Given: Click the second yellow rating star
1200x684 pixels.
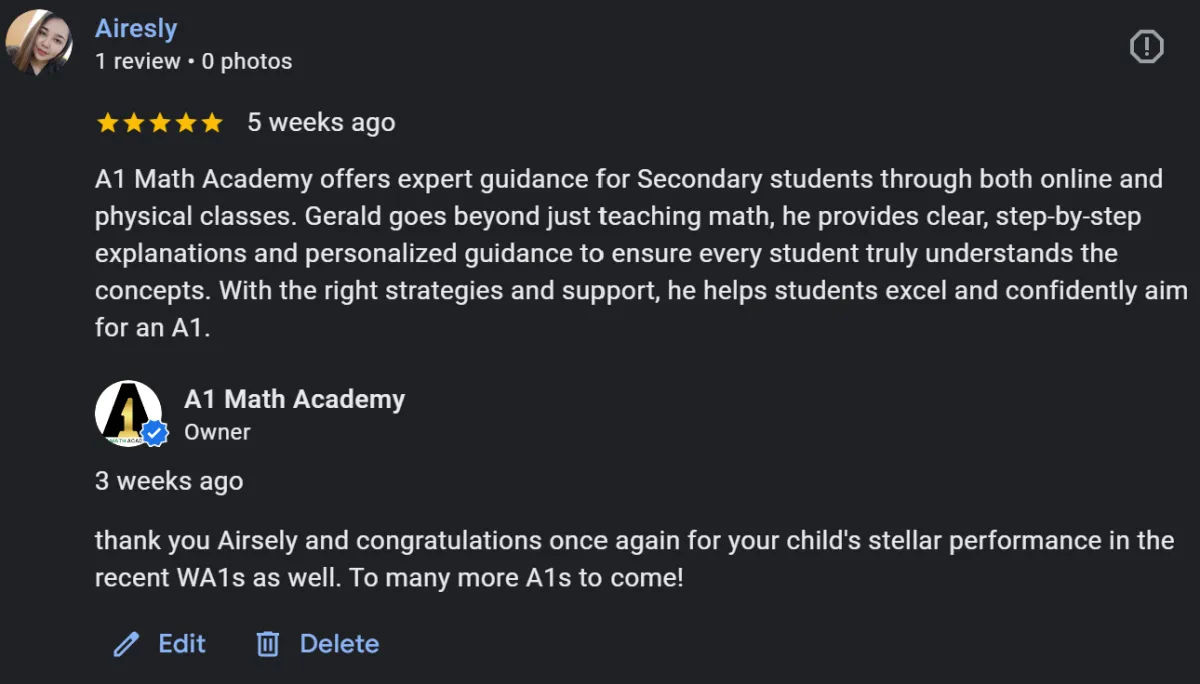Looking at the screenshot, I should click(133, 123).
